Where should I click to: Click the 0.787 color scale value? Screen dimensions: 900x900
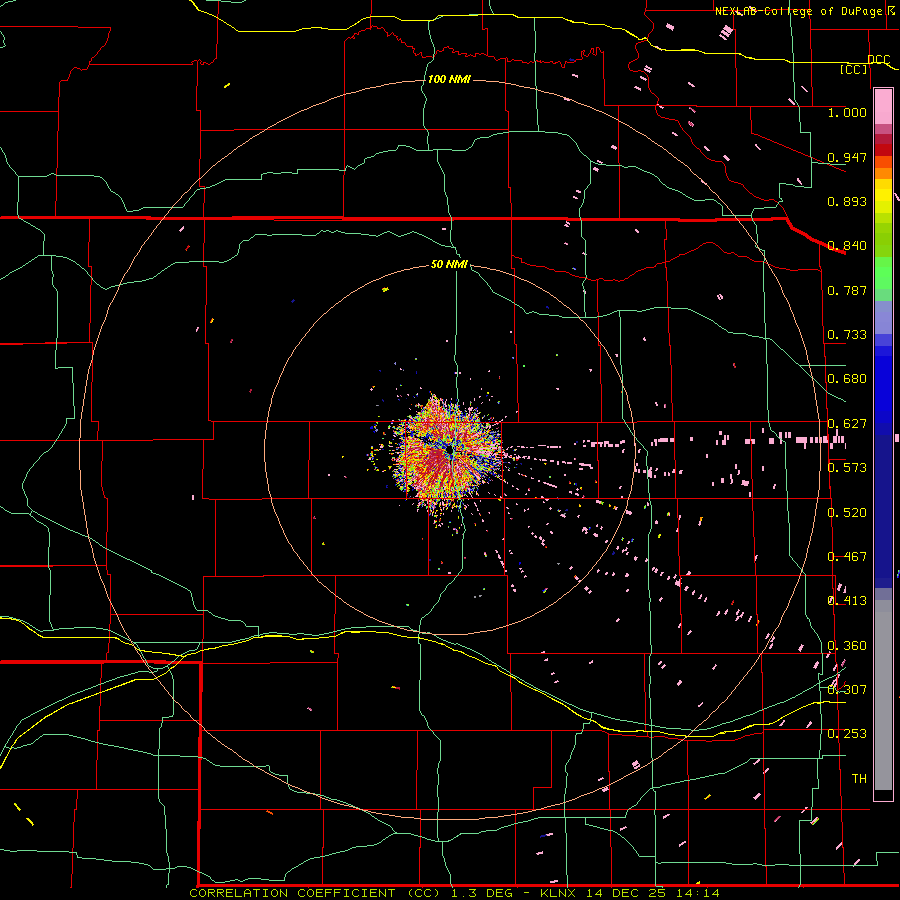click(847, 290)
